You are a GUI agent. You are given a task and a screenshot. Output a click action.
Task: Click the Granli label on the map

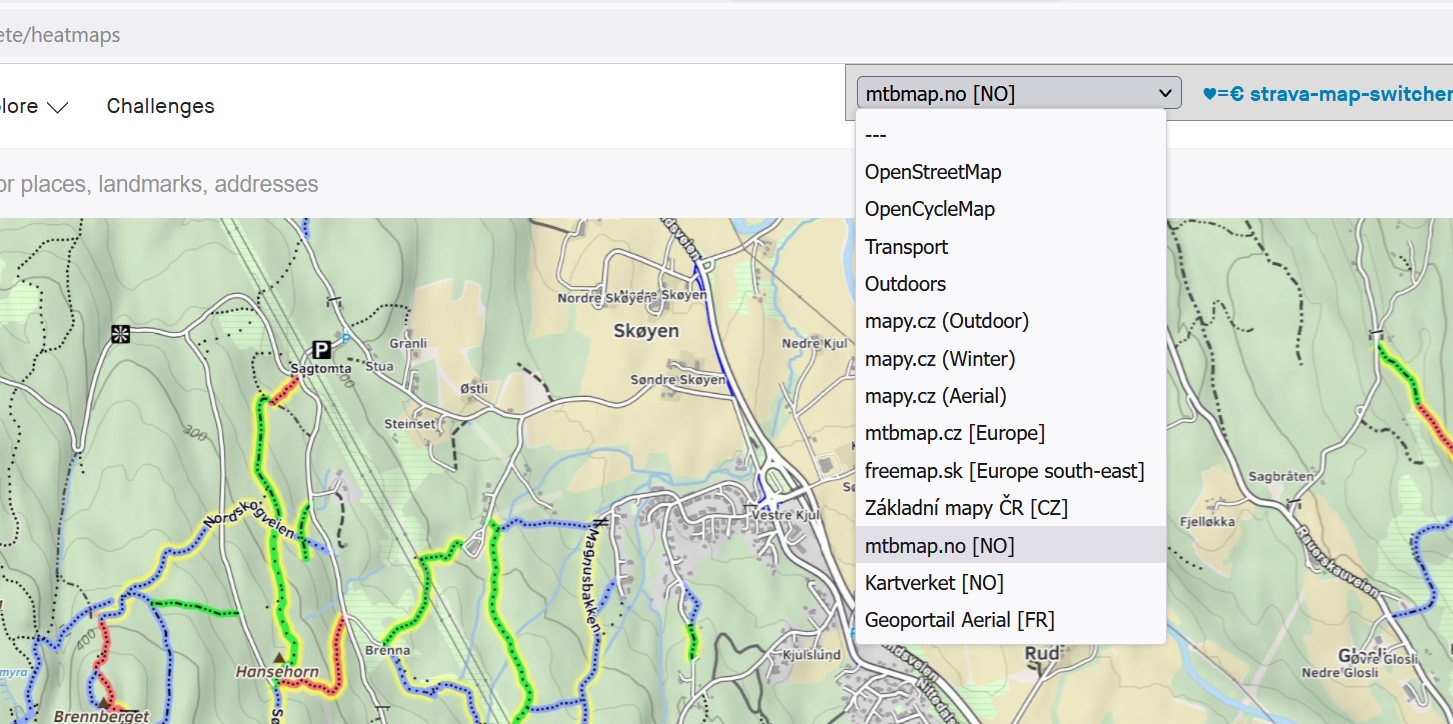408,343
